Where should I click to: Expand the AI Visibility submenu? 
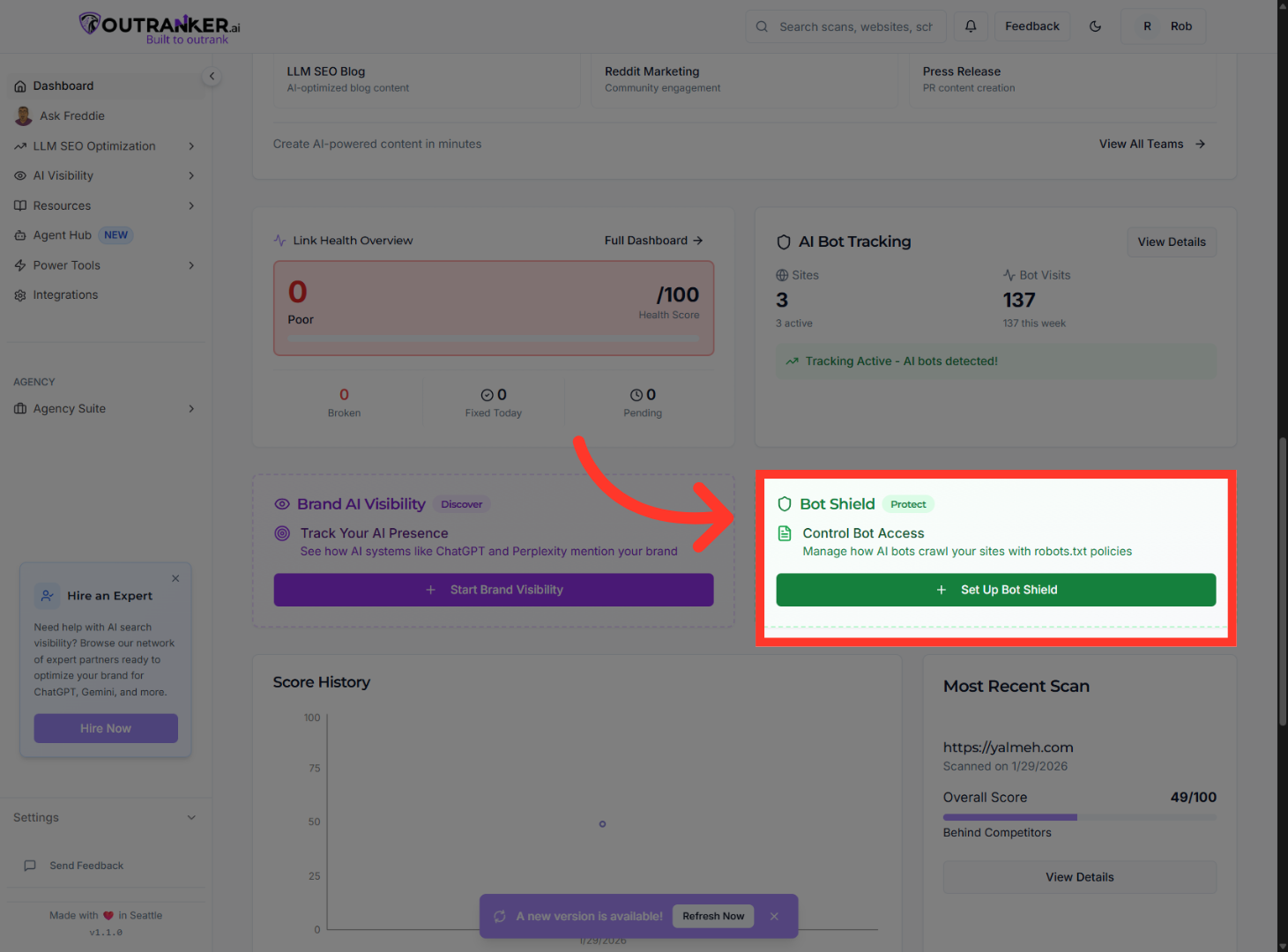191,176
